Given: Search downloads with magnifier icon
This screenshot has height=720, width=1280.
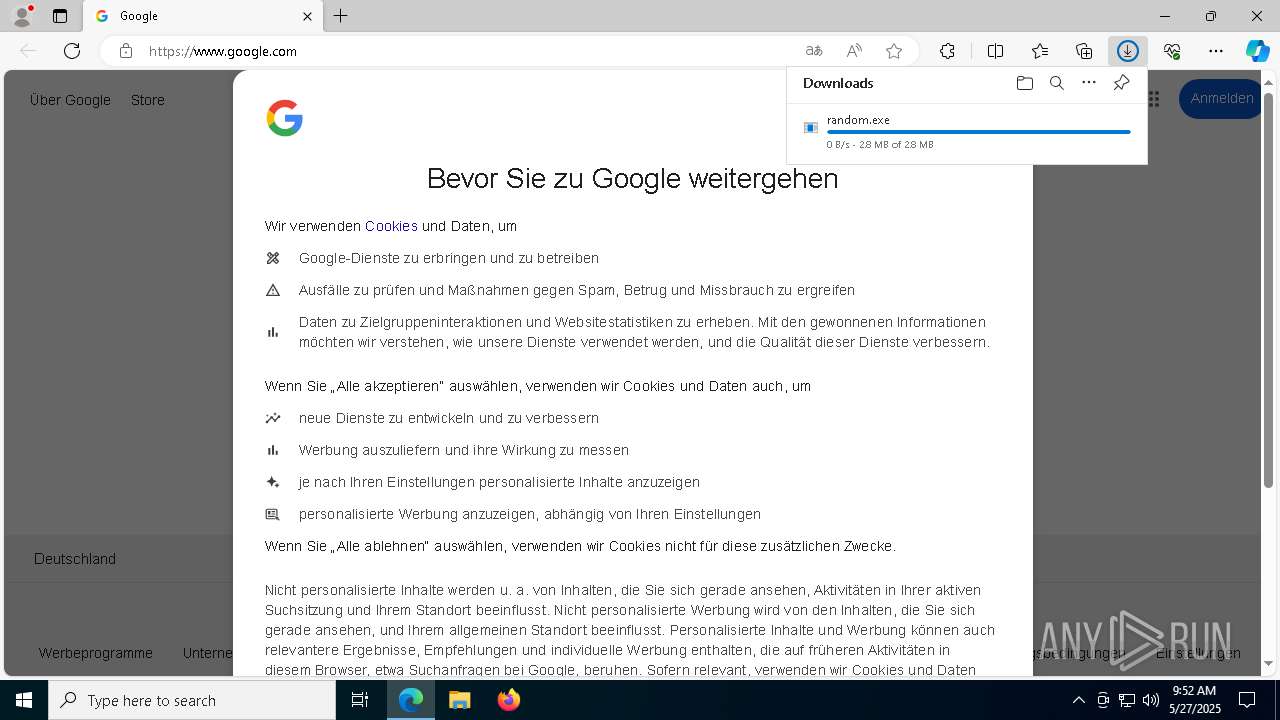Looking at the screenshot, I should pos(1056,83).
